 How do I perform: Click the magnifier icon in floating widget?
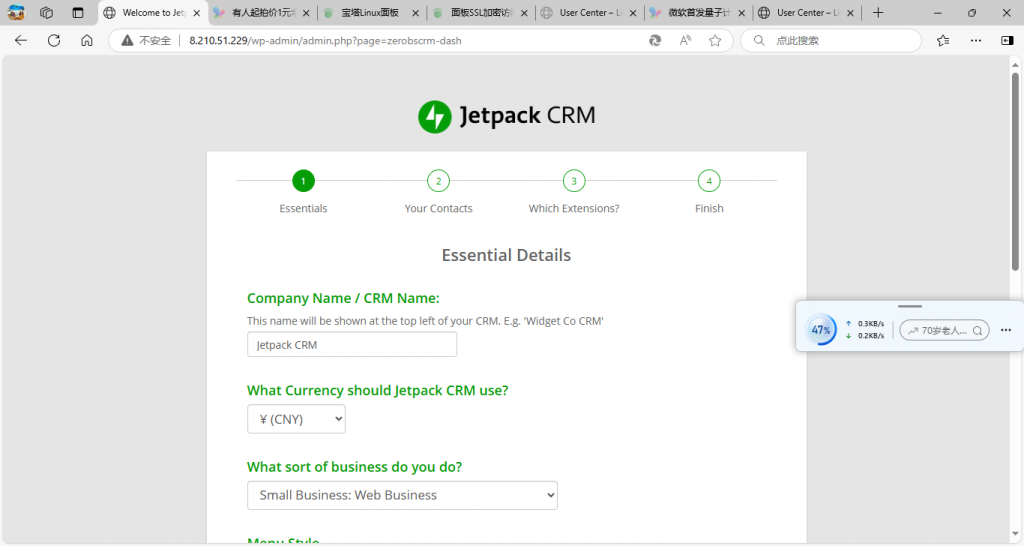(x=978, y=330)
